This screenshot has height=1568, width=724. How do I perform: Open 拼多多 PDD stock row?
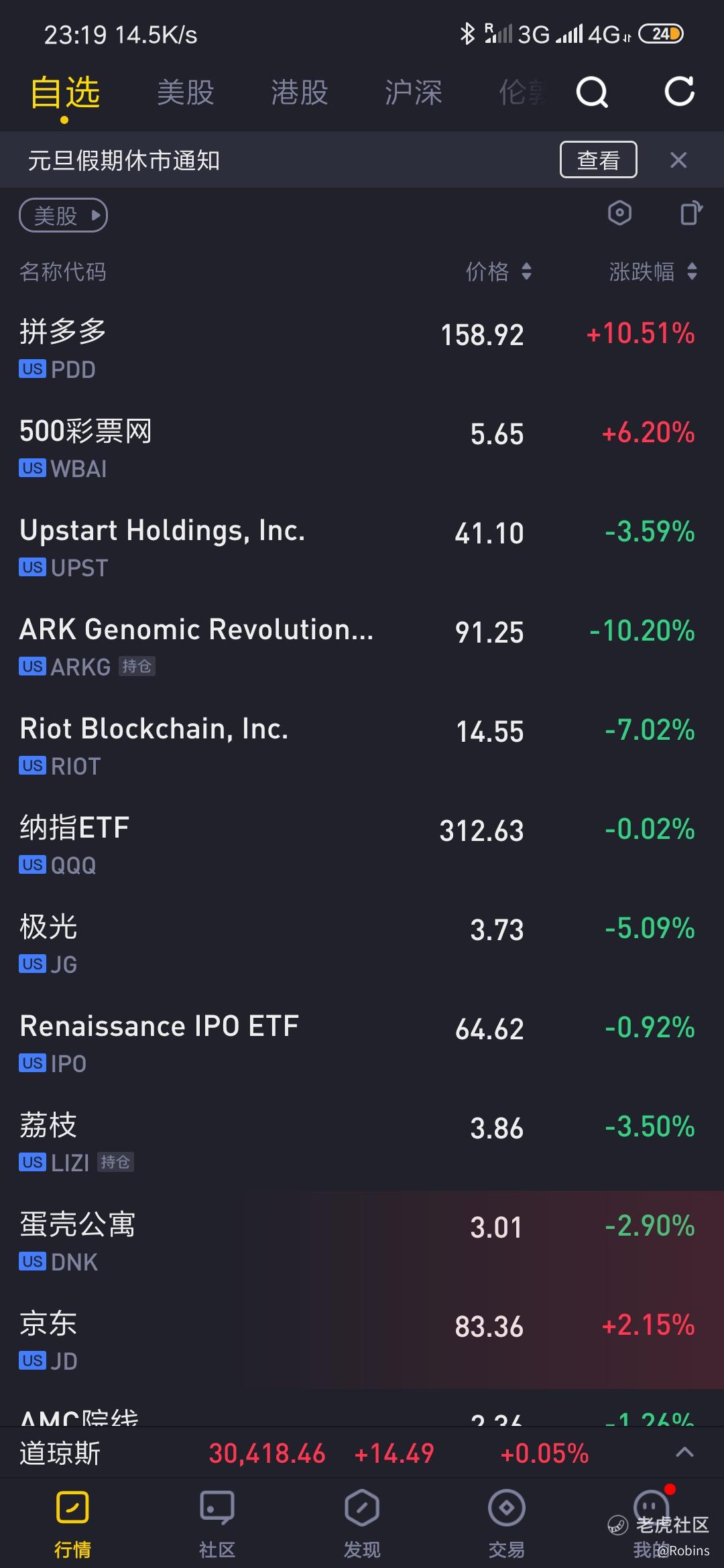click(362, 349)
